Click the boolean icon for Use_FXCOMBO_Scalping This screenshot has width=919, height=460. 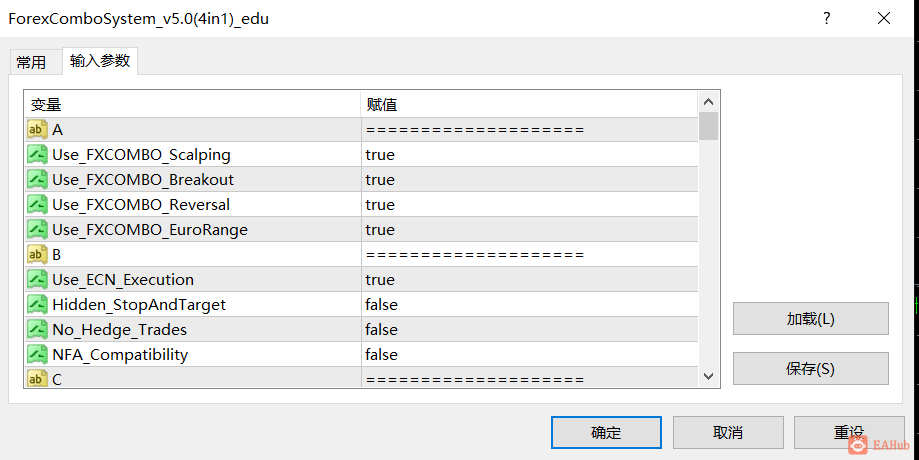37,155
